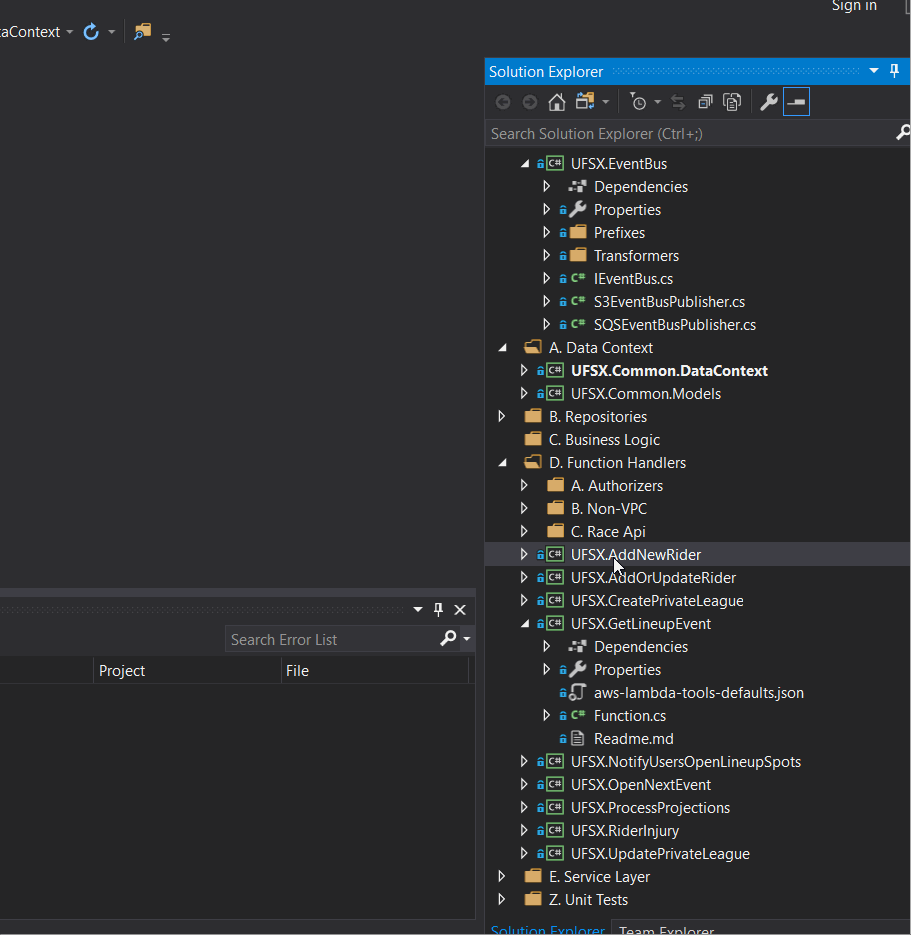
Task: Click the Find in Files folder icon
Action: (142, 32)
